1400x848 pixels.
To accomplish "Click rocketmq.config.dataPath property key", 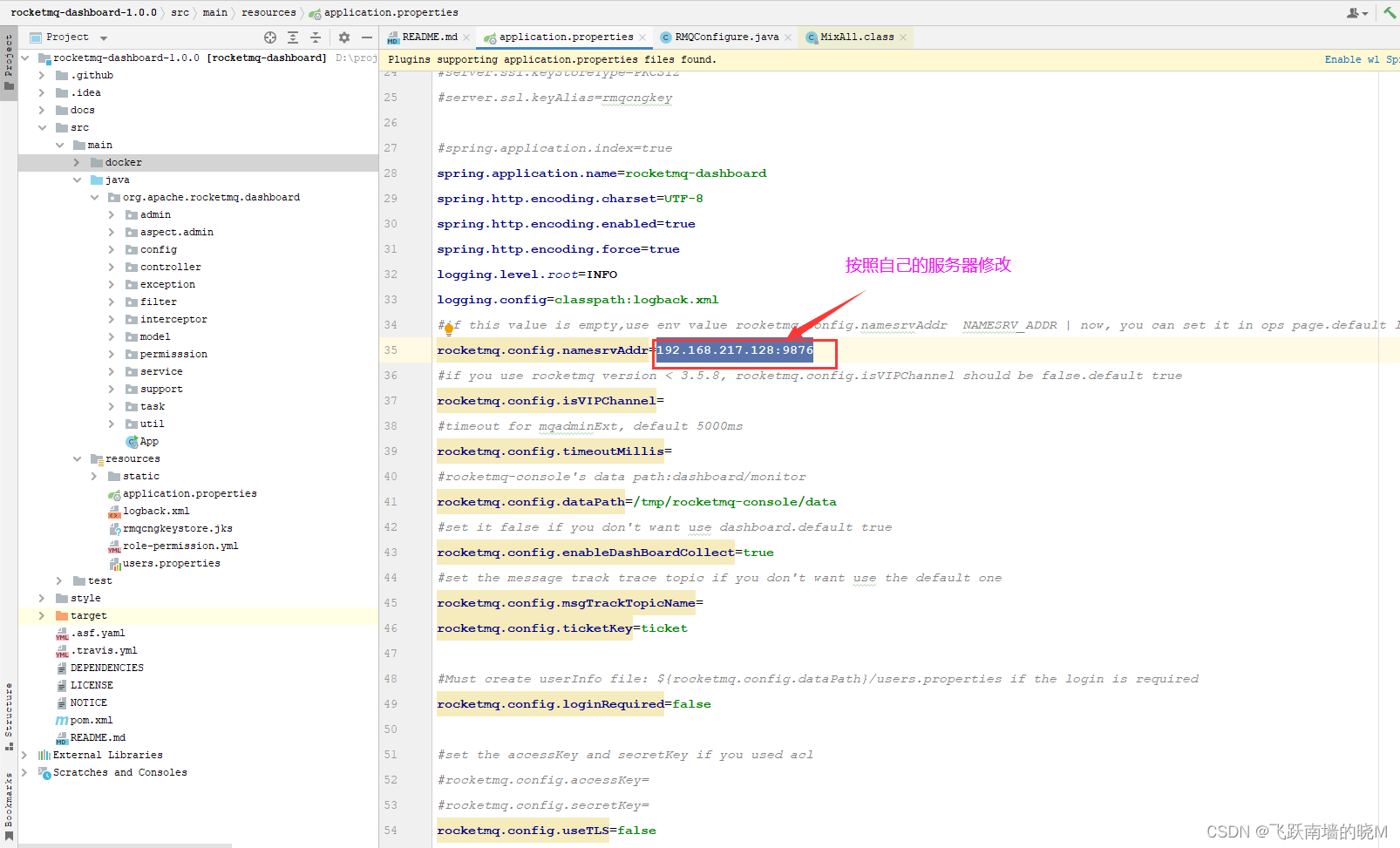I will (x=531, y=502).
